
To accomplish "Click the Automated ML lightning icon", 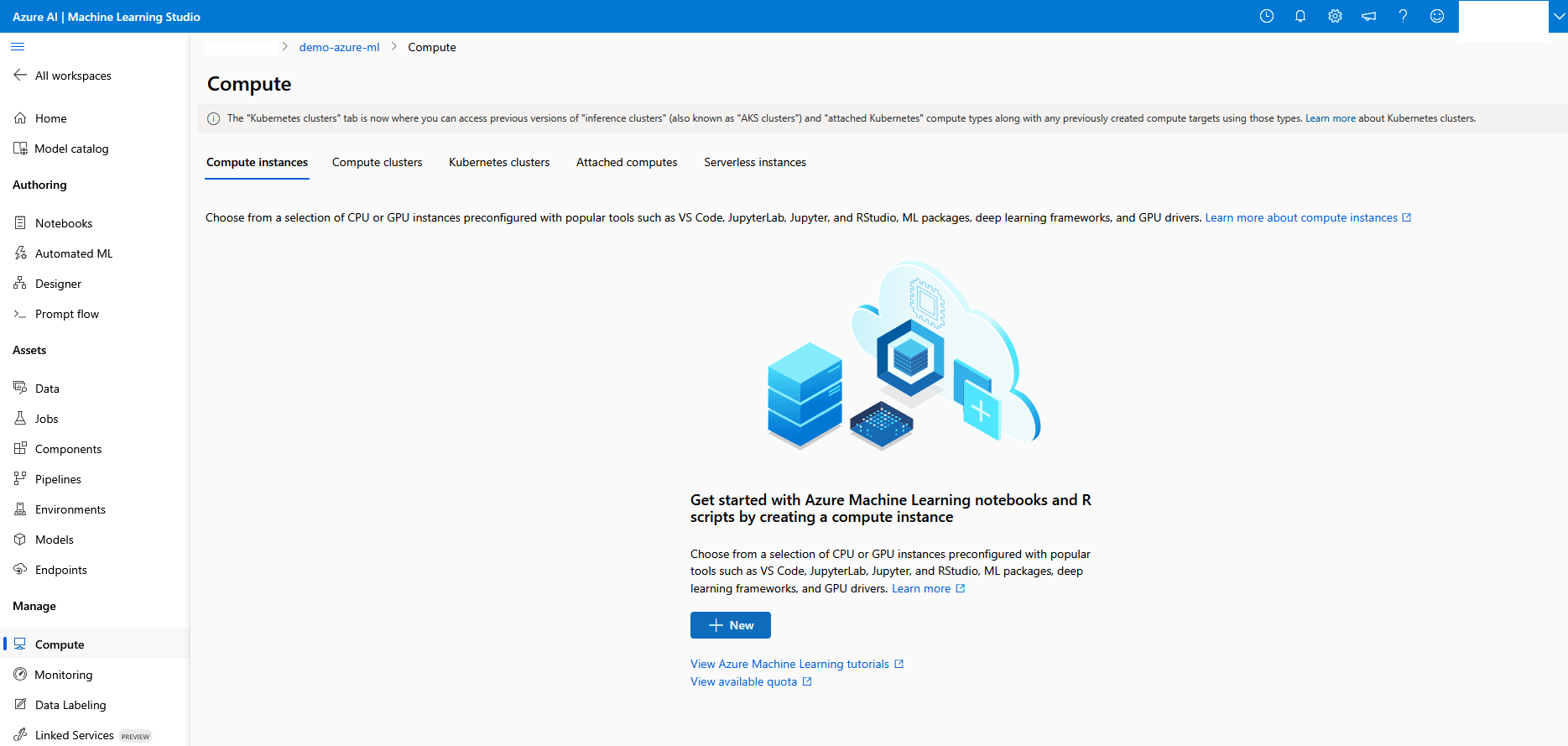I will (20, 253).
